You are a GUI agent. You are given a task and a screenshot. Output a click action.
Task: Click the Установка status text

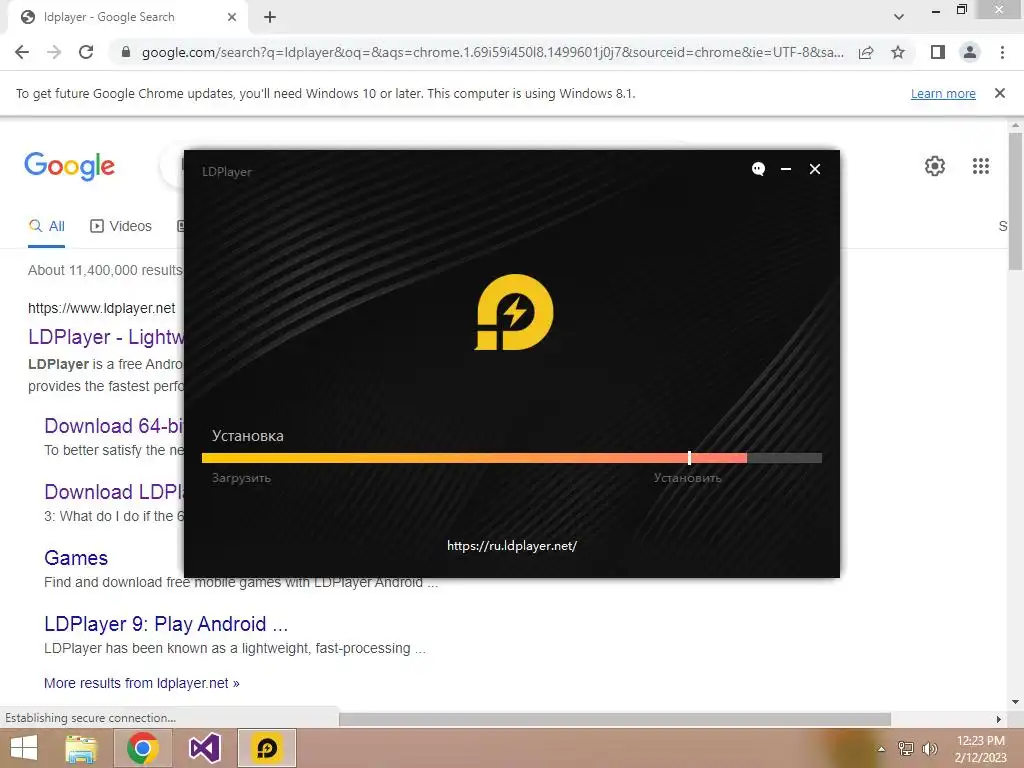click(248, 436)
